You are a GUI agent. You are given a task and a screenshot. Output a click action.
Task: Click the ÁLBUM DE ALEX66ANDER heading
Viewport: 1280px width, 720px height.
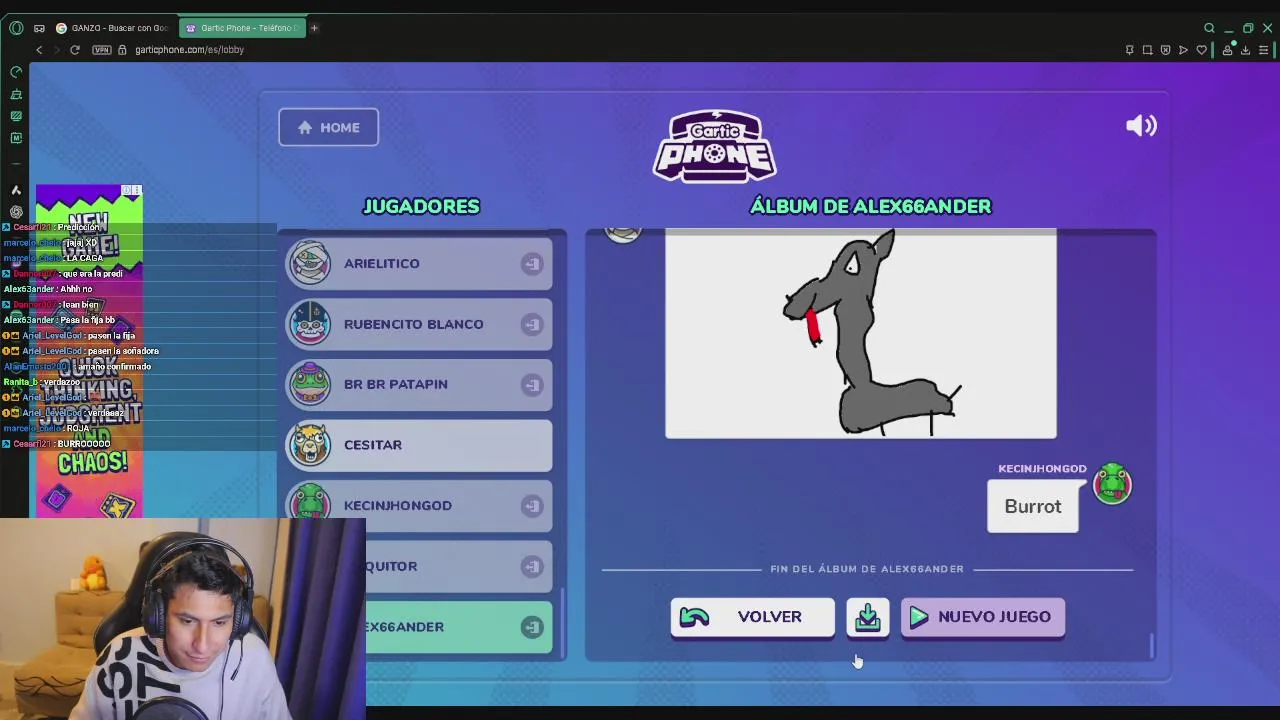pyautogui.click(x=871, y=206)
